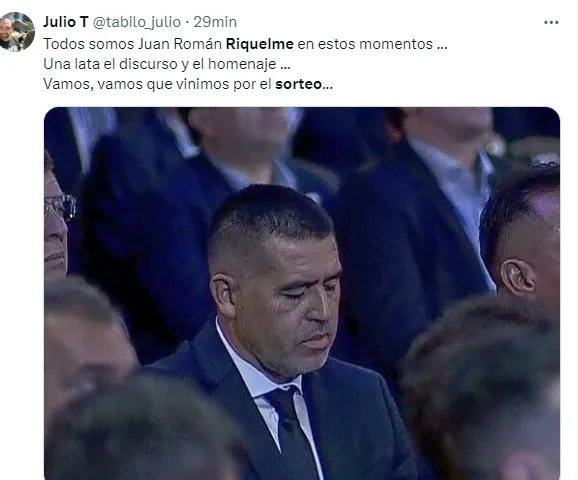This screenshot has width=578, height=480.
Task: Click the man with glasses at photo edge
Action: tap(59, 221)
